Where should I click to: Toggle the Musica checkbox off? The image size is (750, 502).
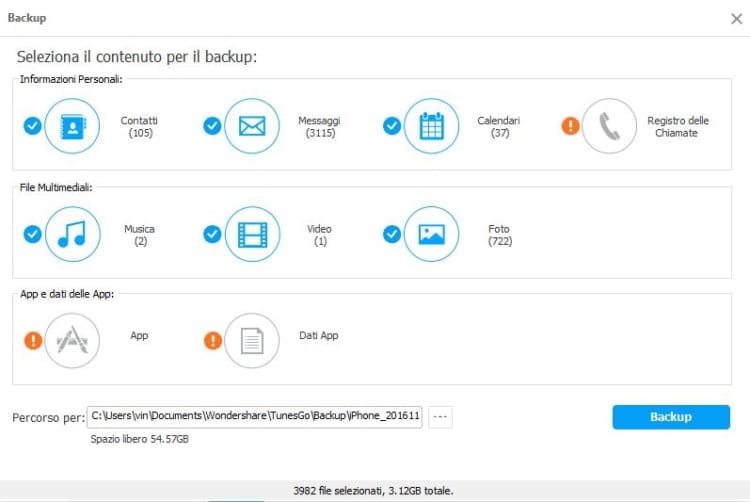coord(32,234)
